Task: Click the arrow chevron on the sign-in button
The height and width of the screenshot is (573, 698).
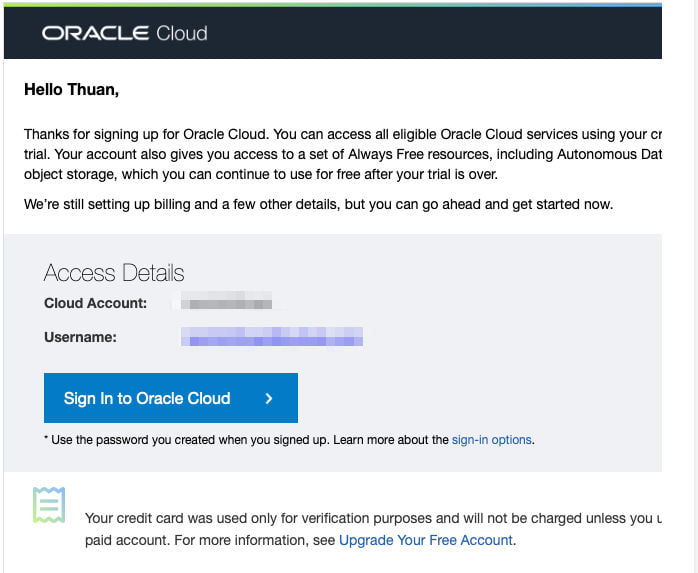Action: tap(269, 398)
